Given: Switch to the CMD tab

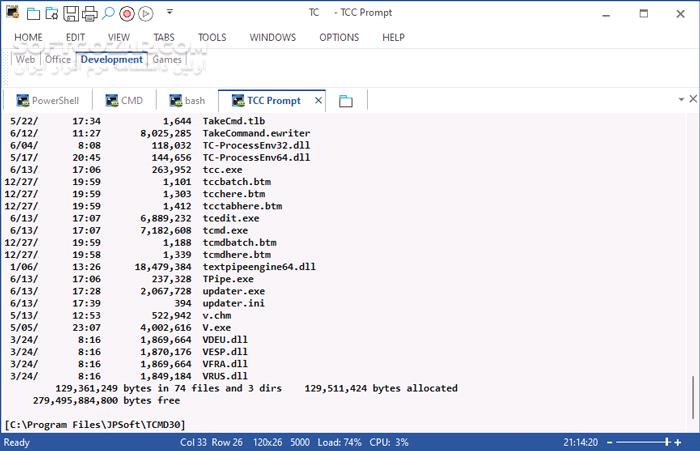Looking at the screenshot, I should pos(124,100).
